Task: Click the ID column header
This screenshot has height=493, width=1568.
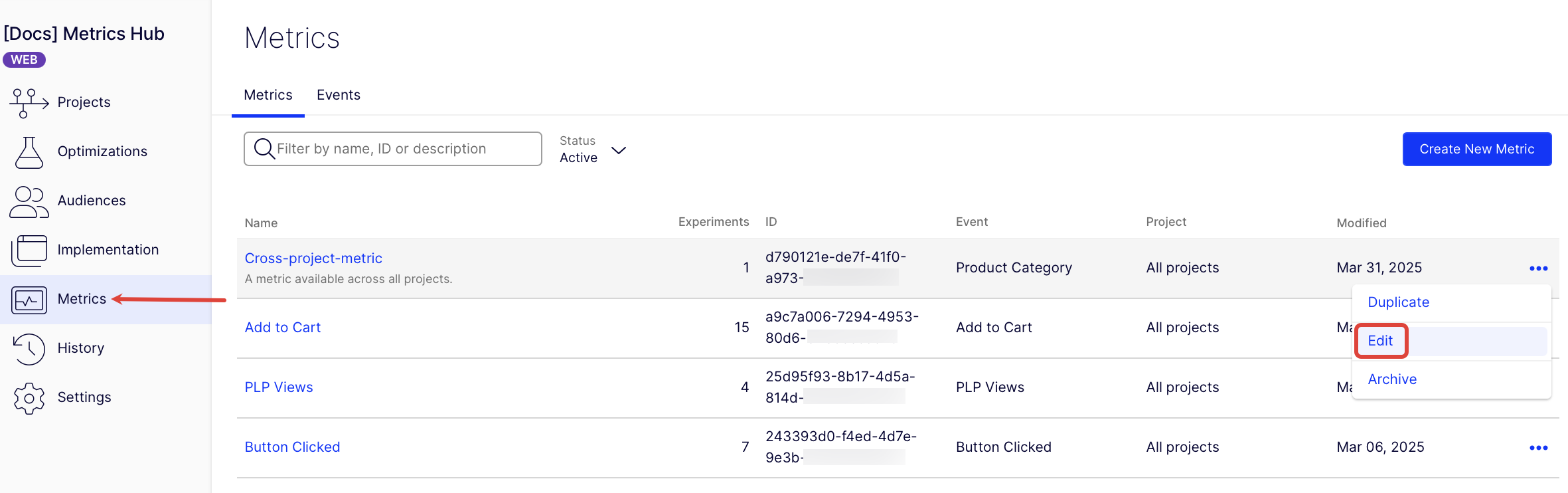Action: (771, 222)
